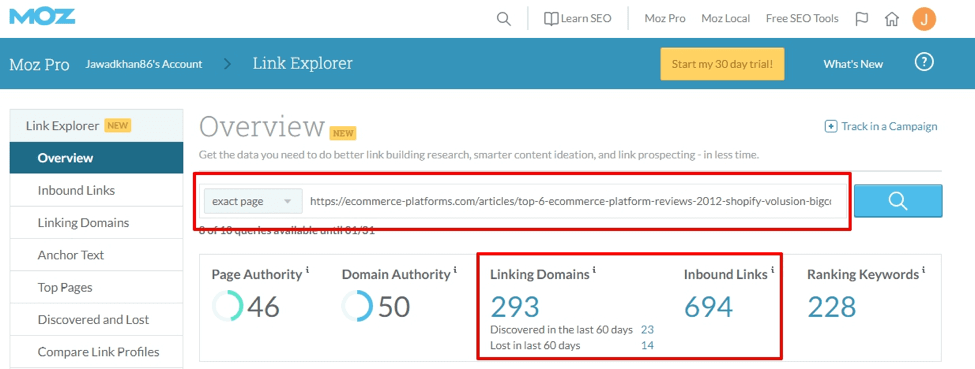Image resolution: width=975 pixels, height=369 pixels.
Task: Open Anchor Text in the sidebar
Action: (96, 255)
